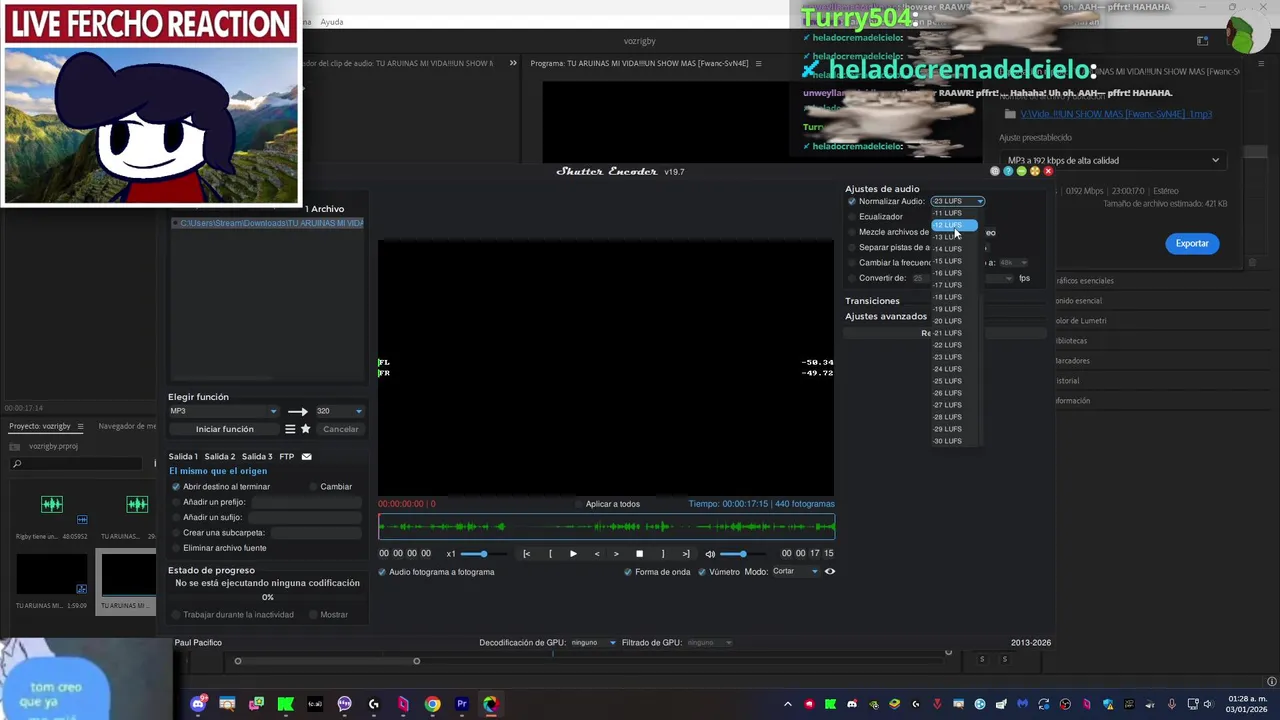Viewport: 1280px width, 720px height.
Task: Switch to the Salida 2 tab
Action: 220,457
